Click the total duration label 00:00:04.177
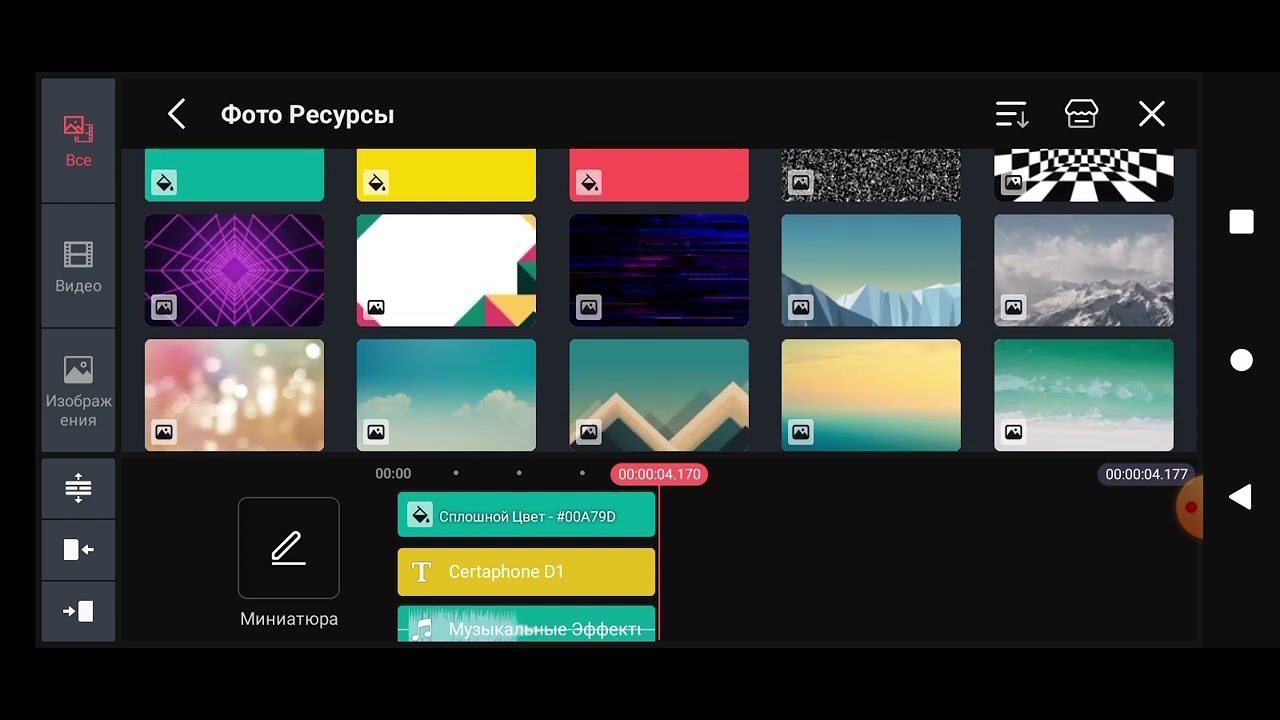1280x720 pixels. coord(1146,474)
